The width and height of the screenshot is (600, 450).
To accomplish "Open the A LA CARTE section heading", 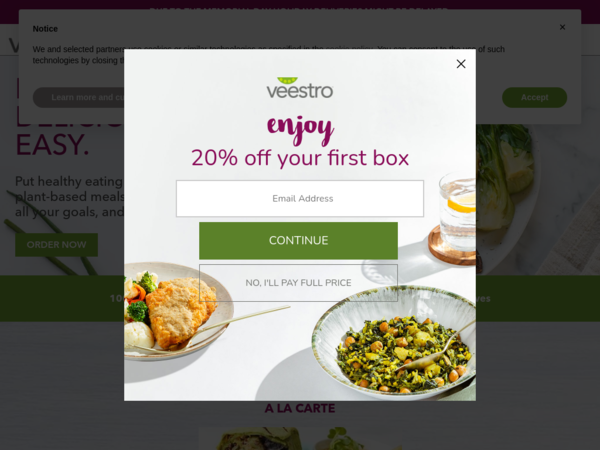I will tap(300, 409).
